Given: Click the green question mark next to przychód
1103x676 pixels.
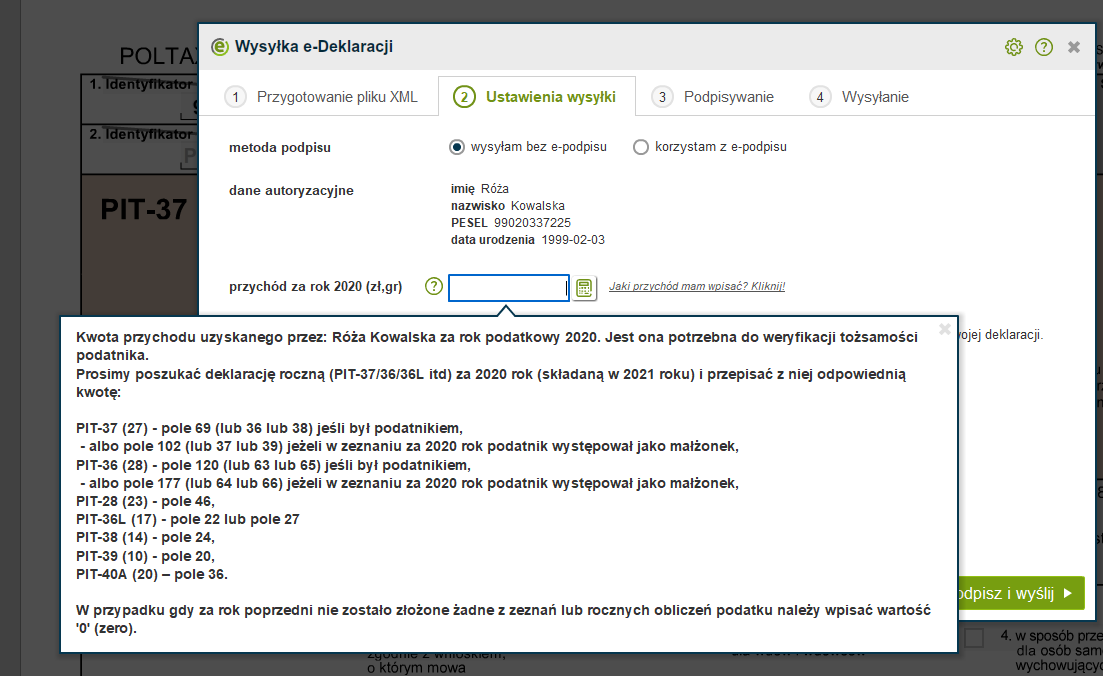Looking at the screenshot, I should tap(433, 287).
